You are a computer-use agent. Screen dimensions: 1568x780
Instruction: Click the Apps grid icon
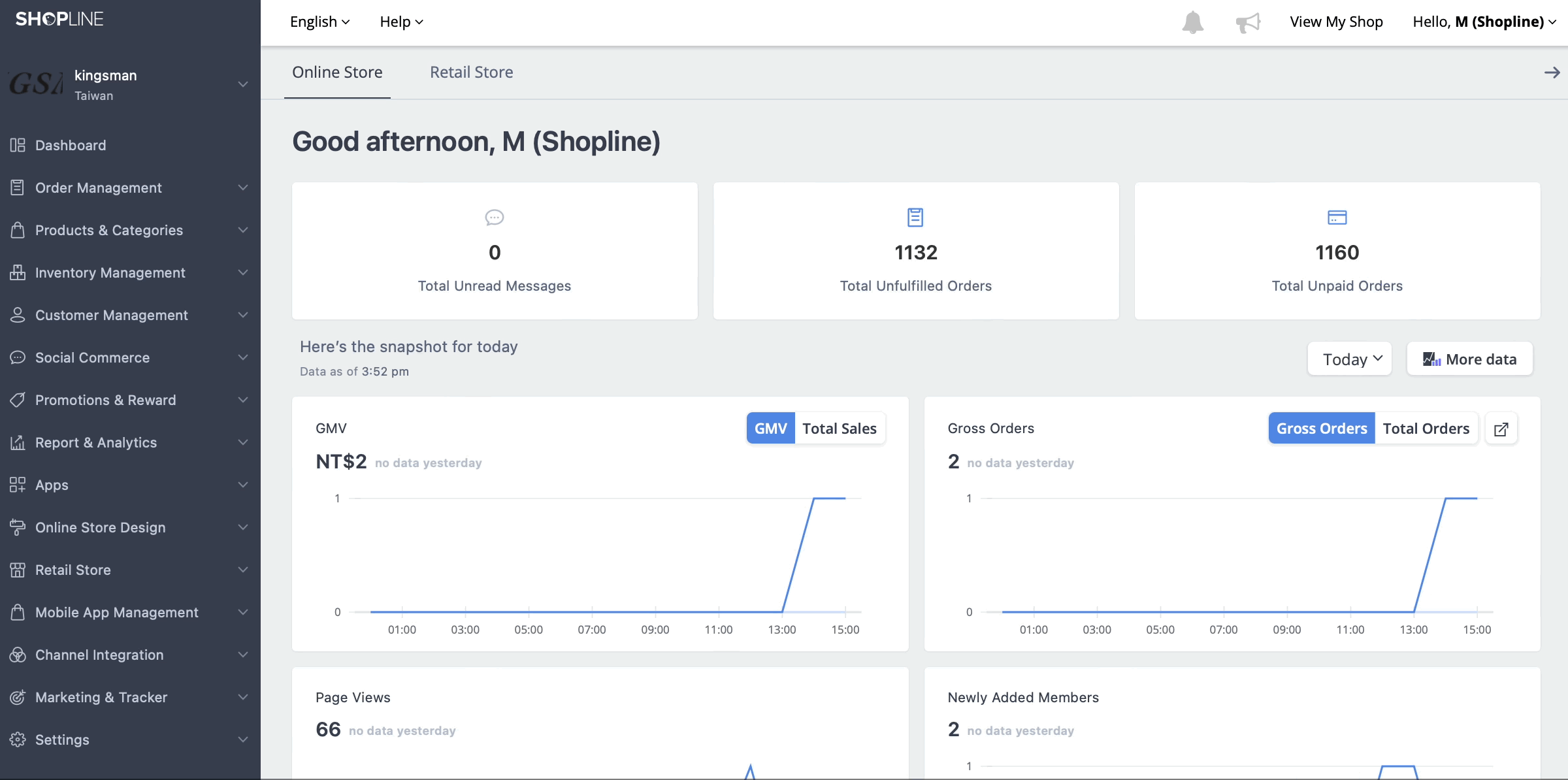[x=18, y=485]
